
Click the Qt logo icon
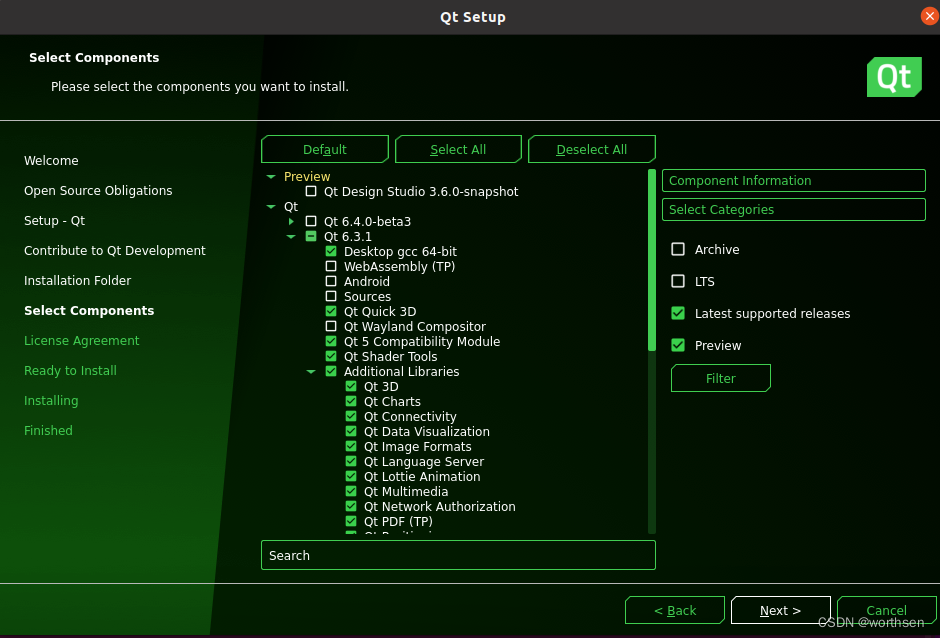[894, 77]
